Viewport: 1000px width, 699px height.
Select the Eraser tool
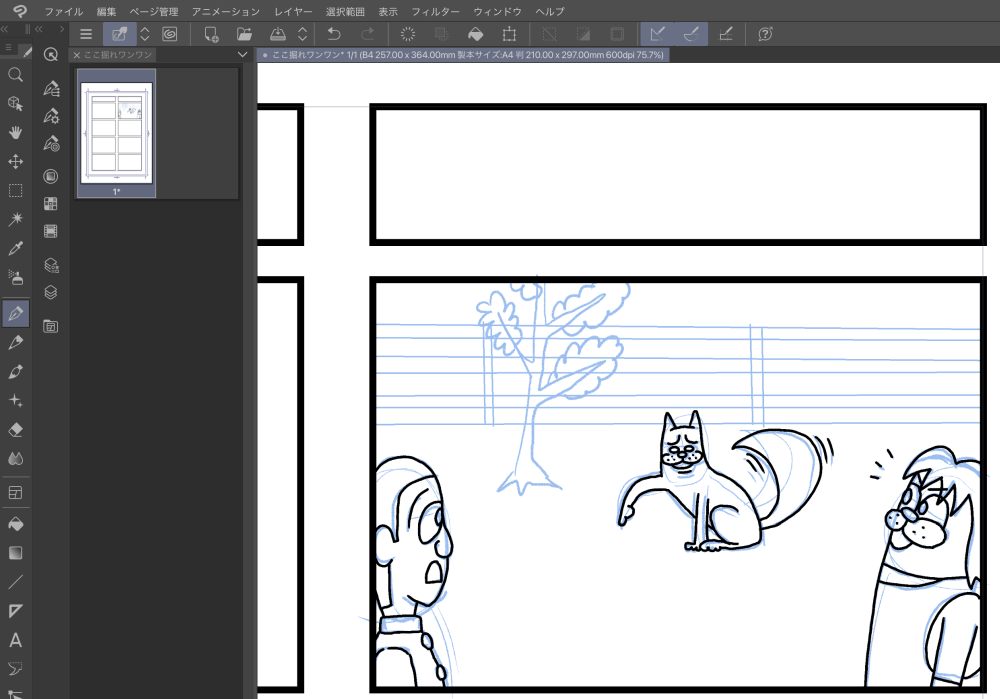click(x=15, y=430)
